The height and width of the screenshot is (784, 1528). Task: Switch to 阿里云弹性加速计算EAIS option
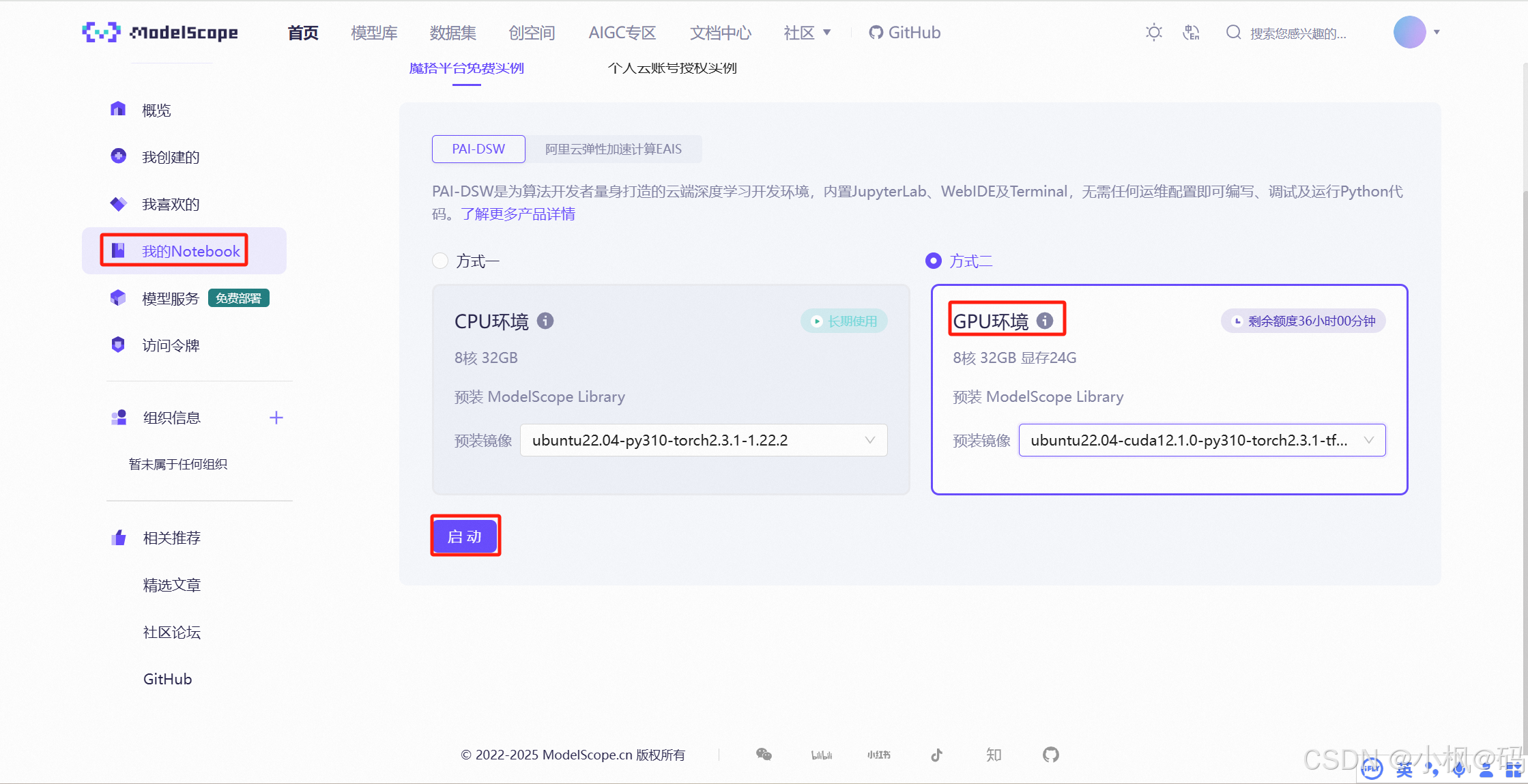[x=613, y=149]
